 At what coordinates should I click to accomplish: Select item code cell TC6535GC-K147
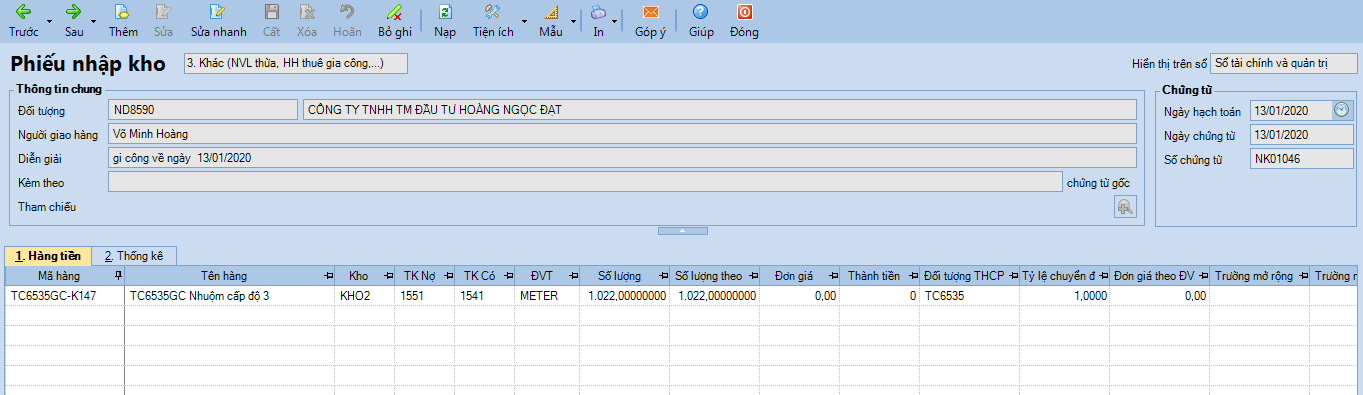[65, 296]
